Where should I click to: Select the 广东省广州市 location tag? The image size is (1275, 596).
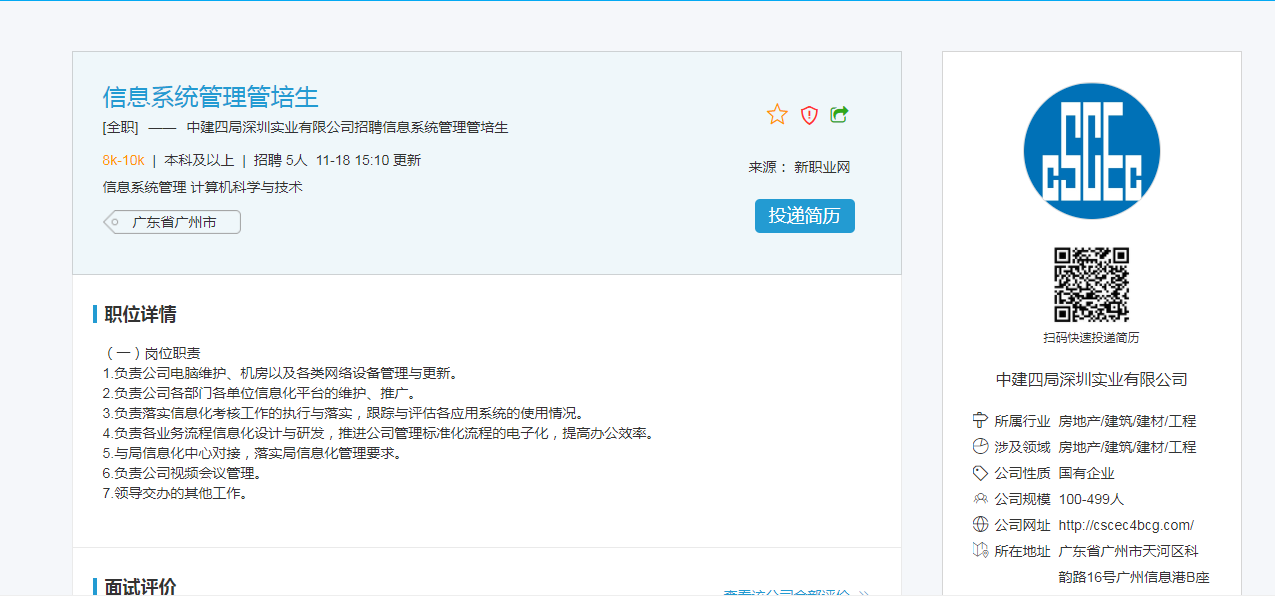[x=174, y=222]
